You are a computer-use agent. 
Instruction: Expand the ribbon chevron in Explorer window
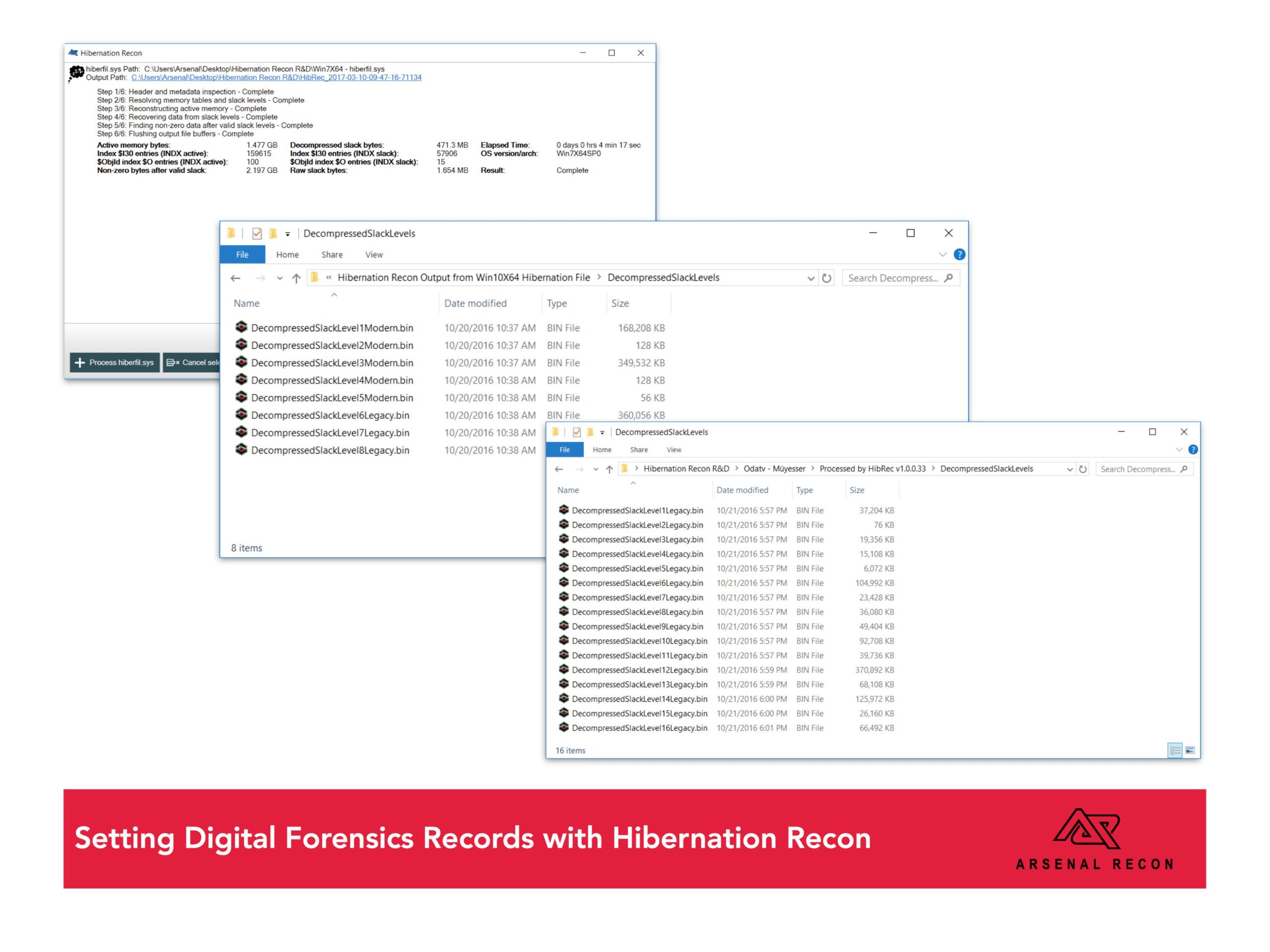(942, 254)
